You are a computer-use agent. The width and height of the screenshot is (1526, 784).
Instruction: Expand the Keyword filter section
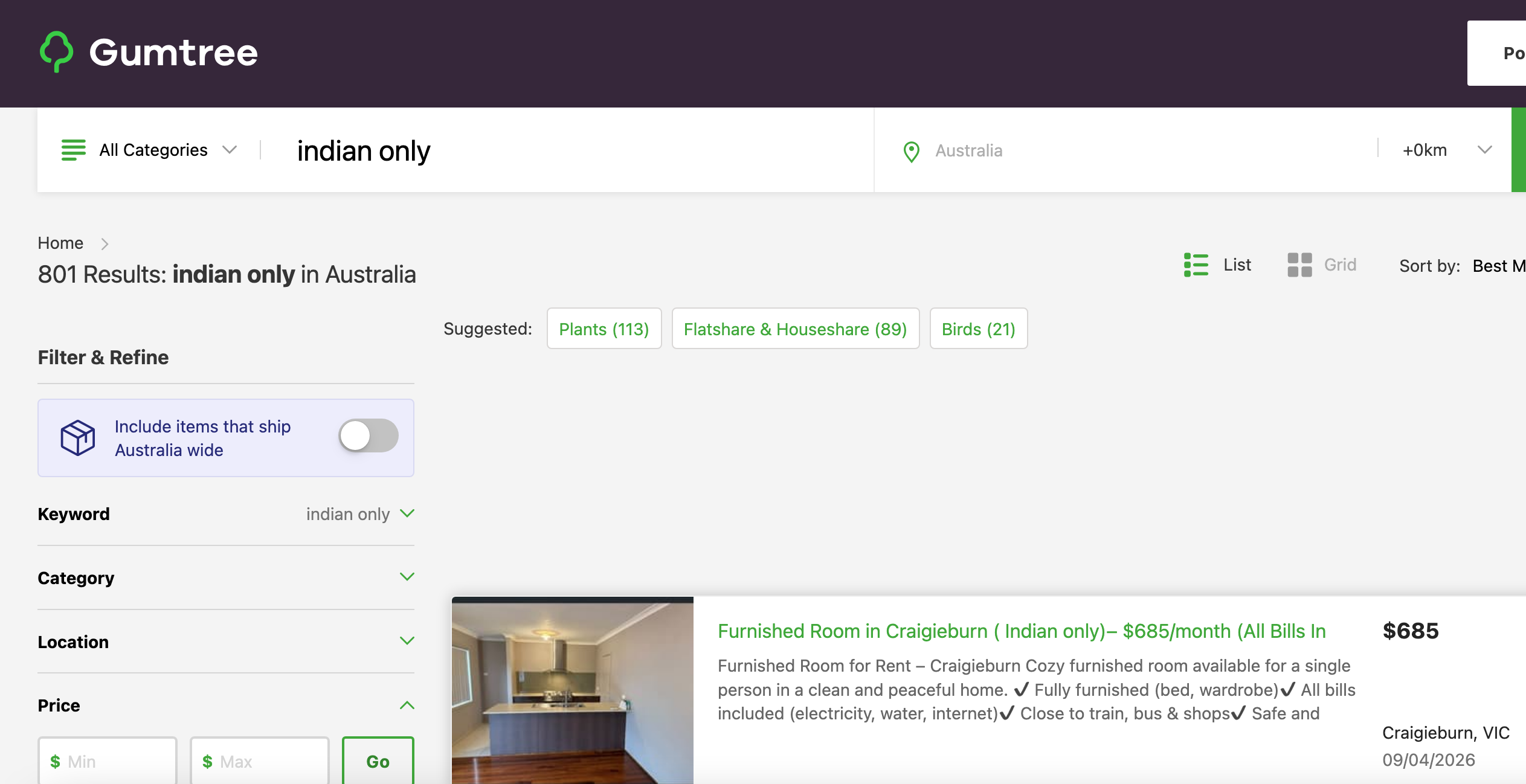[x=407, y=513]
